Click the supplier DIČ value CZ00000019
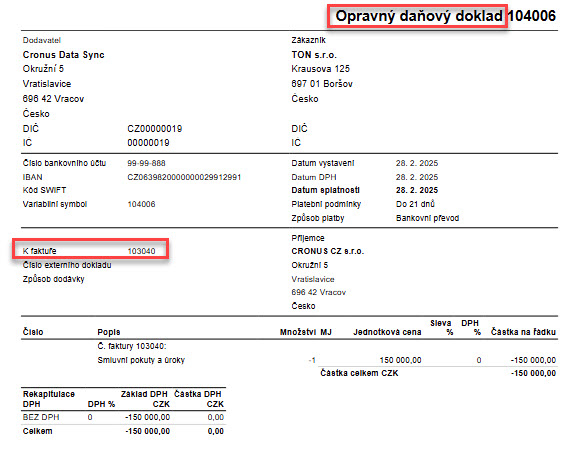The width and height of the screenshot is (574, 454). point(154,129)
